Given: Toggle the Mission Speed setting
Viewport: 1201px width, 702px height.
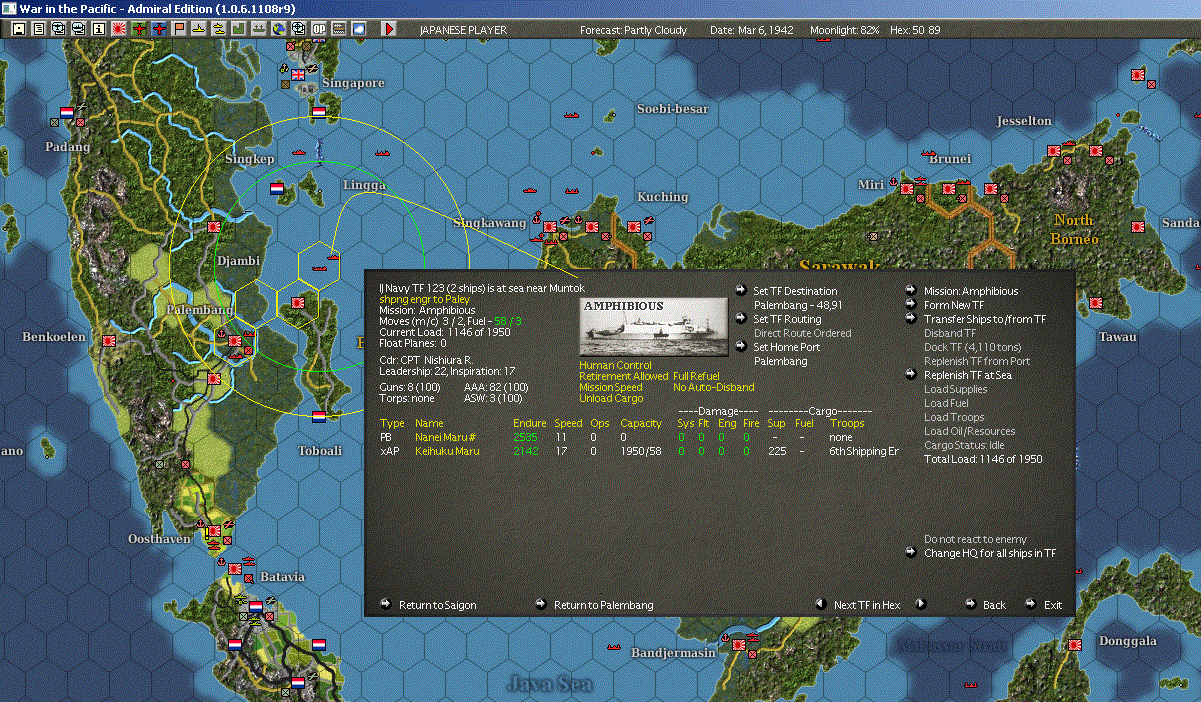Looking at the screenshot, I should (611, 387).
